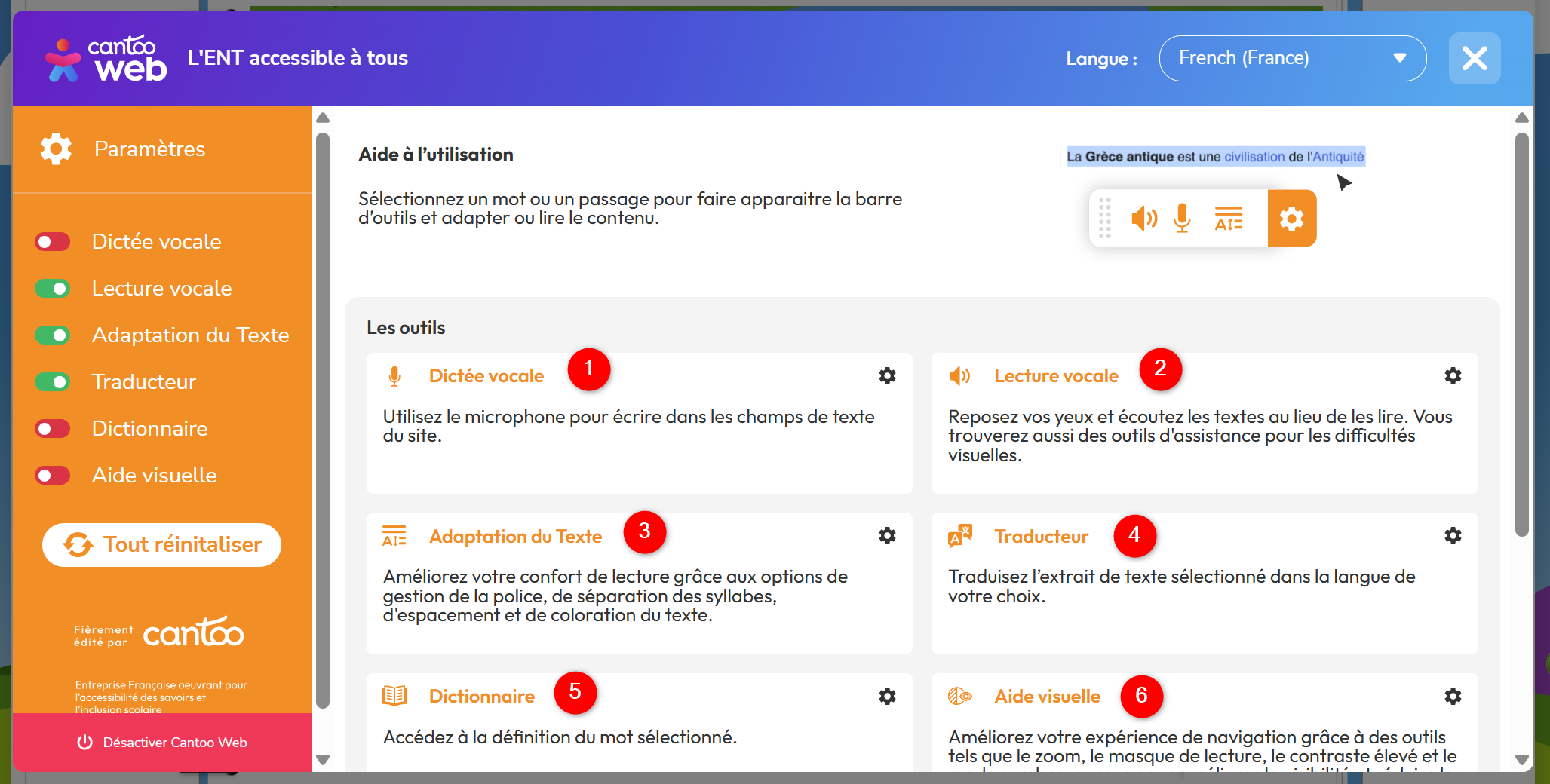Open the Traducteur card title
Viewport: 1550px width, 784px height.
click(1041, 536)
